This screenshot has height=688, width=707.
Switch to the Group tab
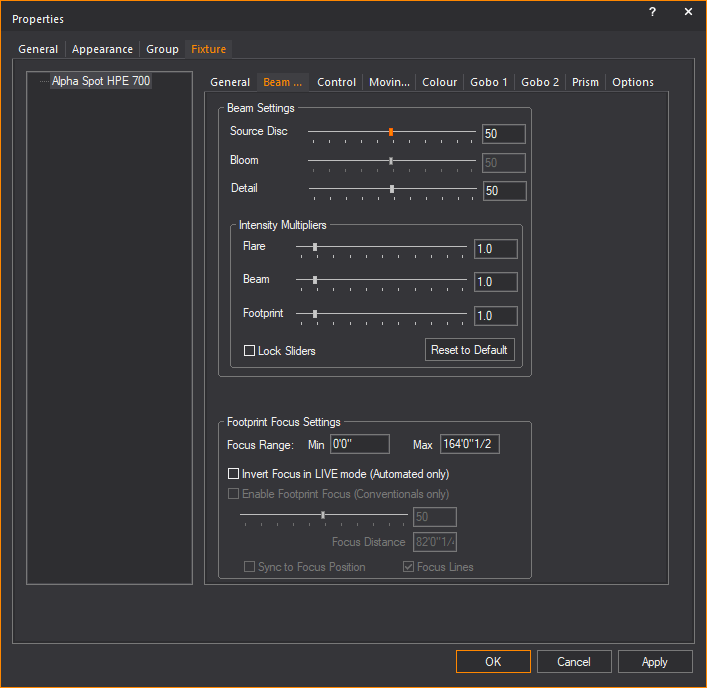[x=162, y=49]
